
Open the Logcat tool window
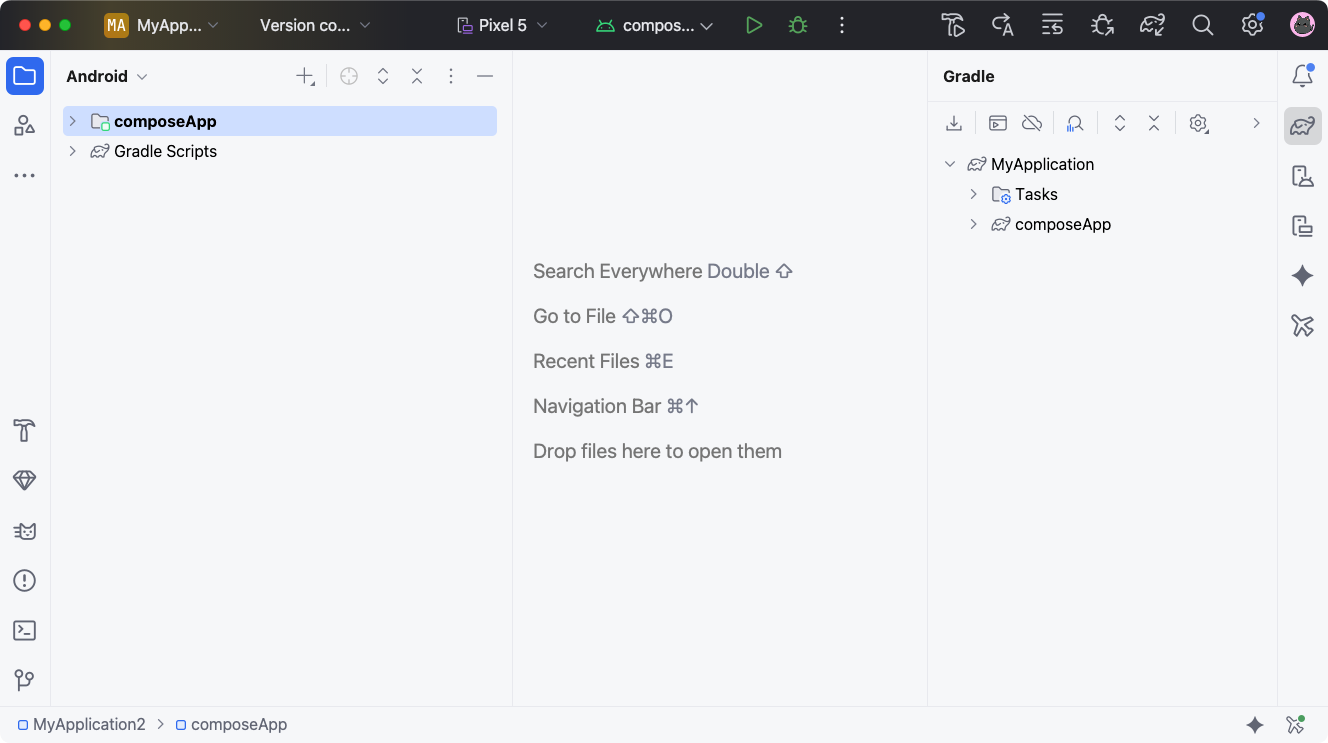[x=25, y=531]
